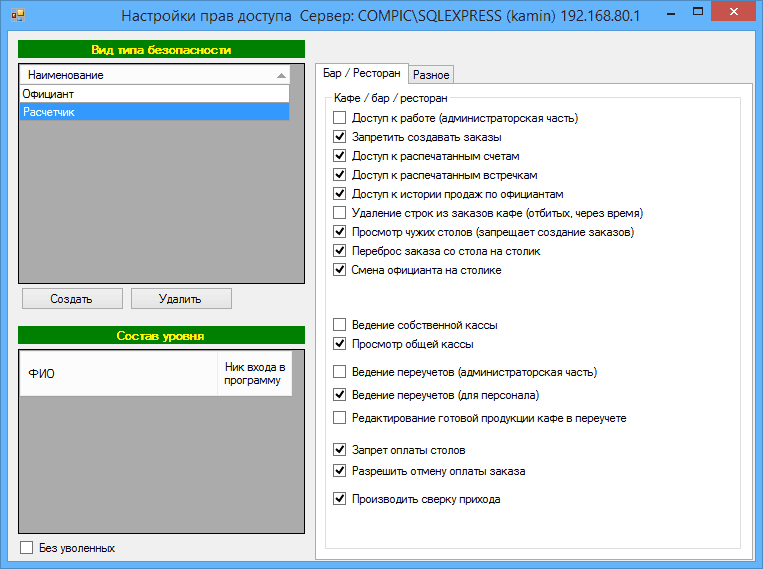
Task: Click the Ник входа в программу header
Action: pos(254,373)
